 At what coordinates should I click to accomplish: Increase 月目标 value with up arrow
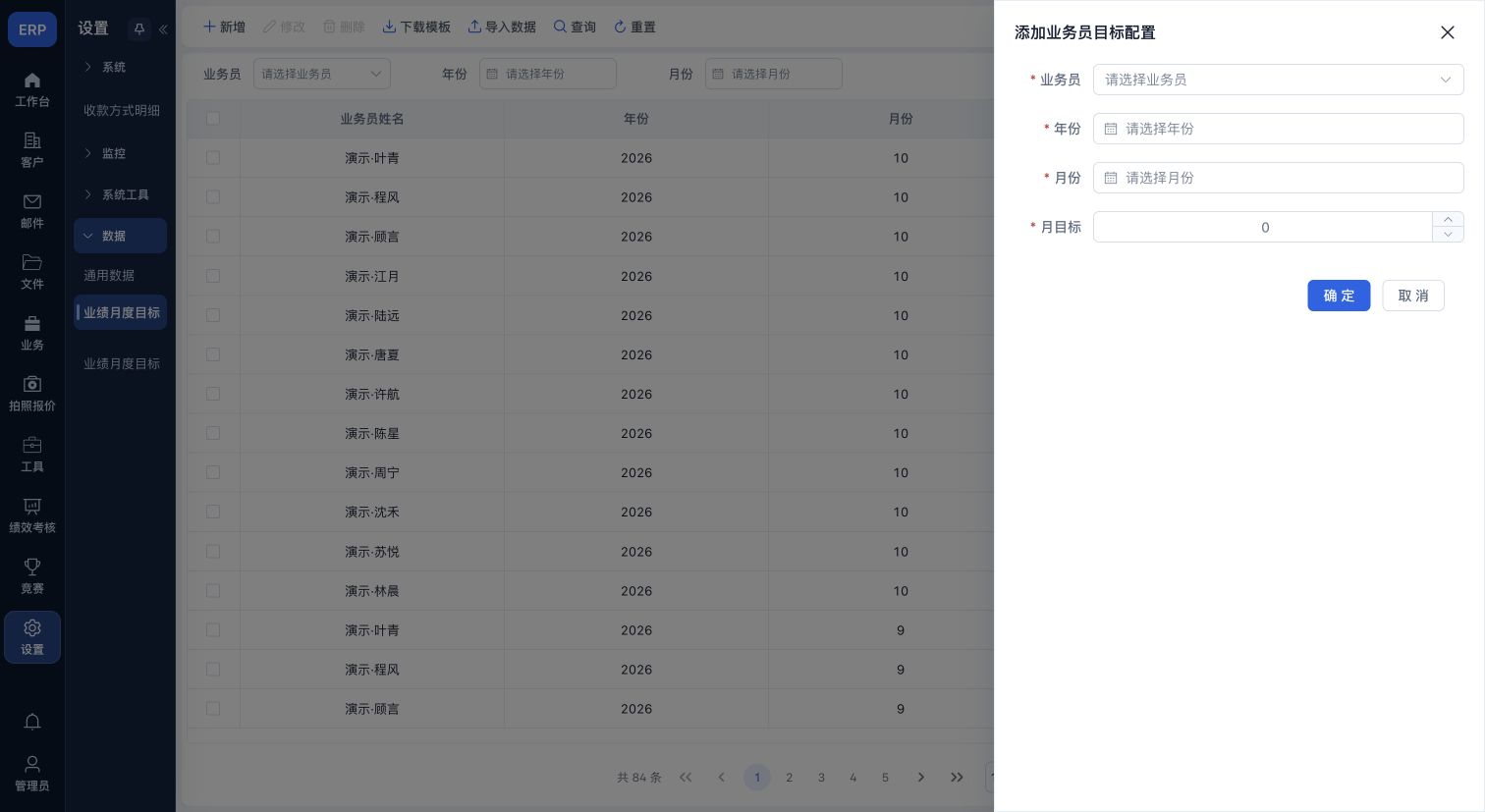tap(1448, 219)
